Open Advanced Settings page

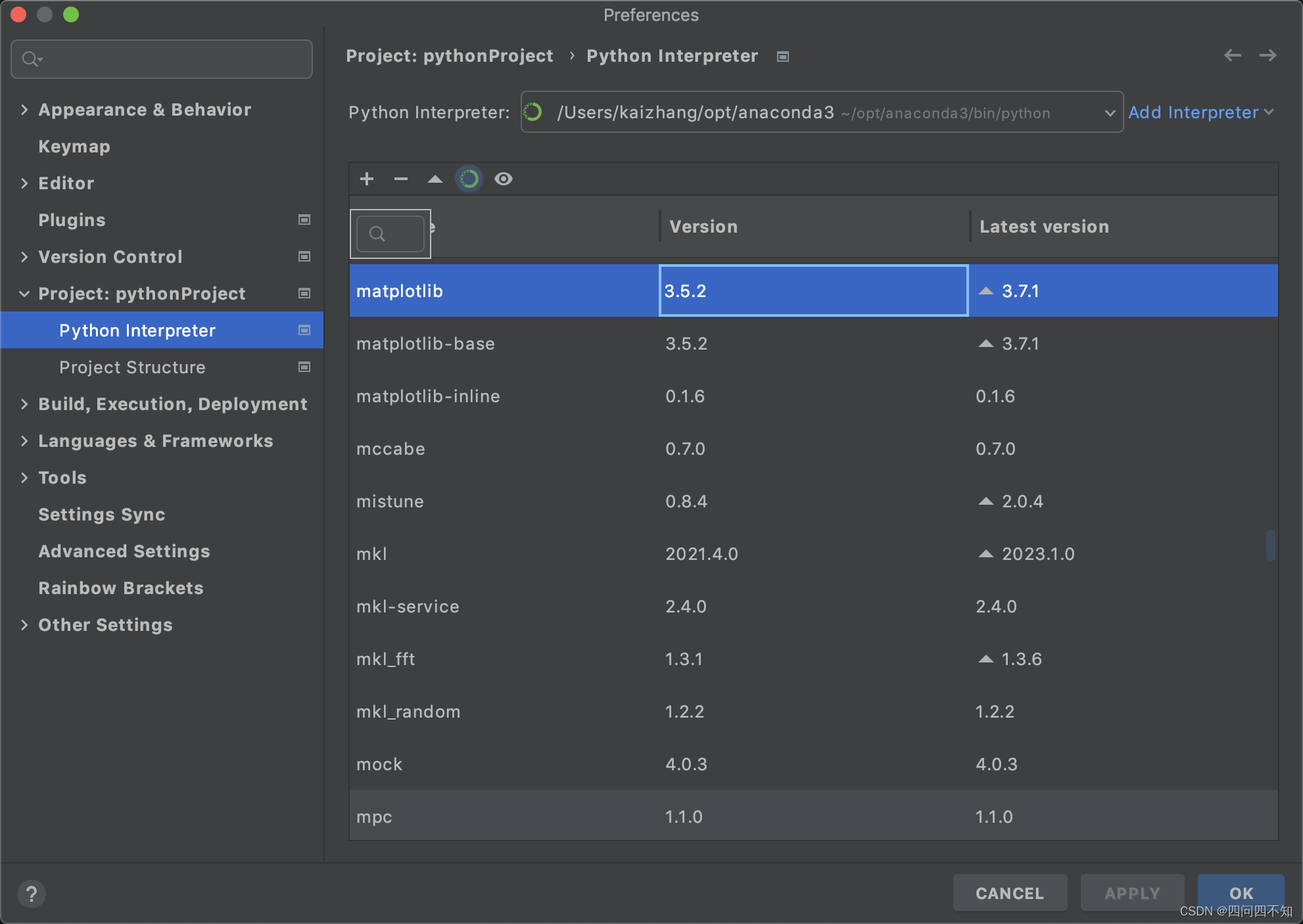coord(124,551)
